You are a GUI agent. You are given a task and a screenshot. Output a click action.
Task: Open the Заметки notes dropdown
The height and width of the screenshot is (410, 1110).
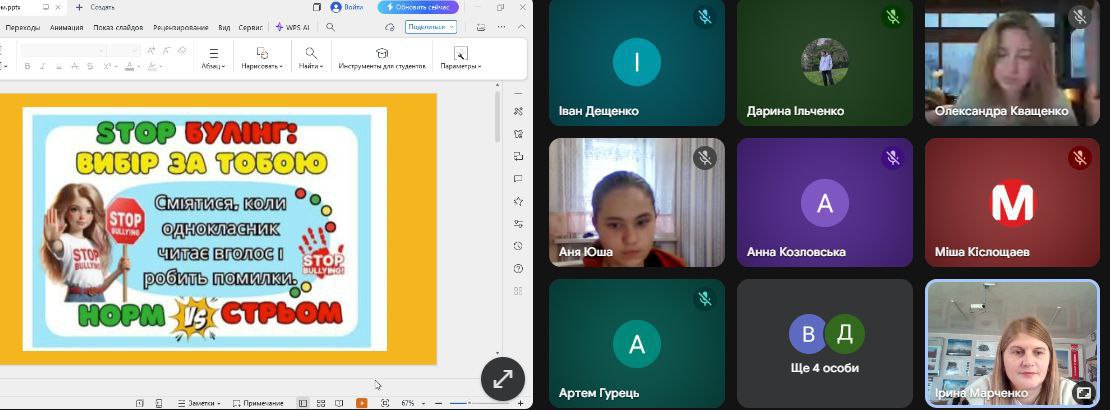click(x=198, y=403)
